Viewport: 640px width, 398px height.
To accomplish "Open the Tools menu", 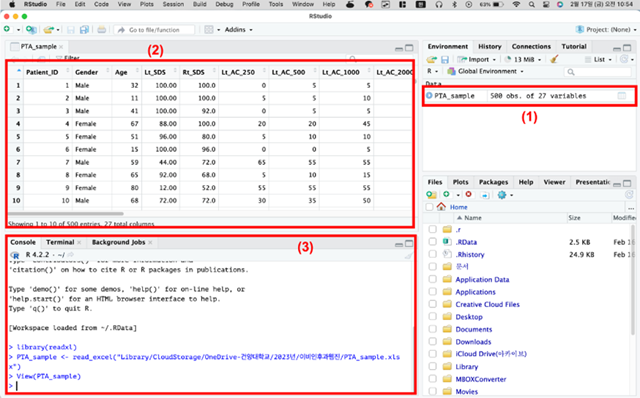I will pos(276,4).
